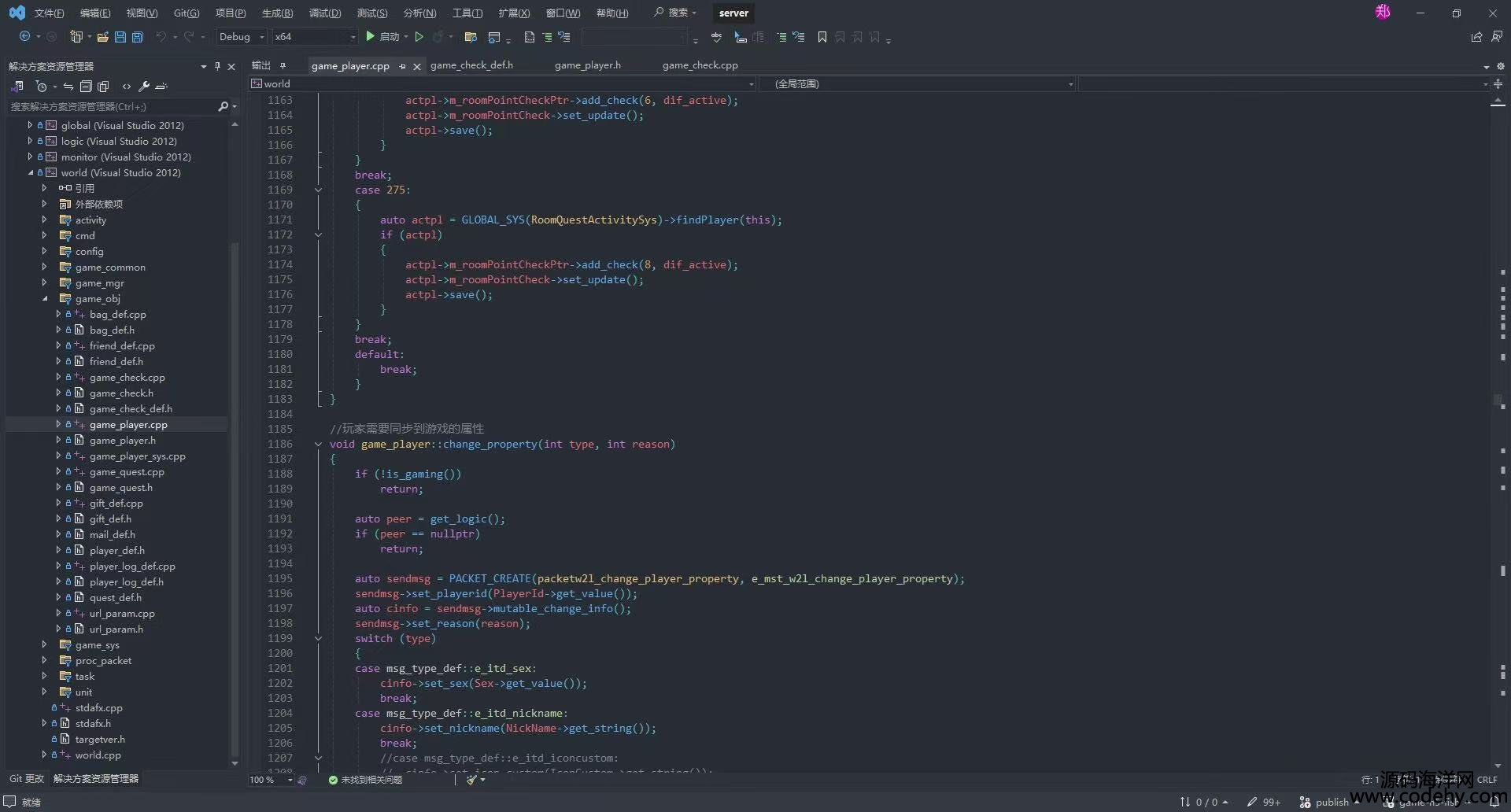Open the world project scope dropdown
Viewport: 1511px width, 812px height.
click(x=503, y=83)
